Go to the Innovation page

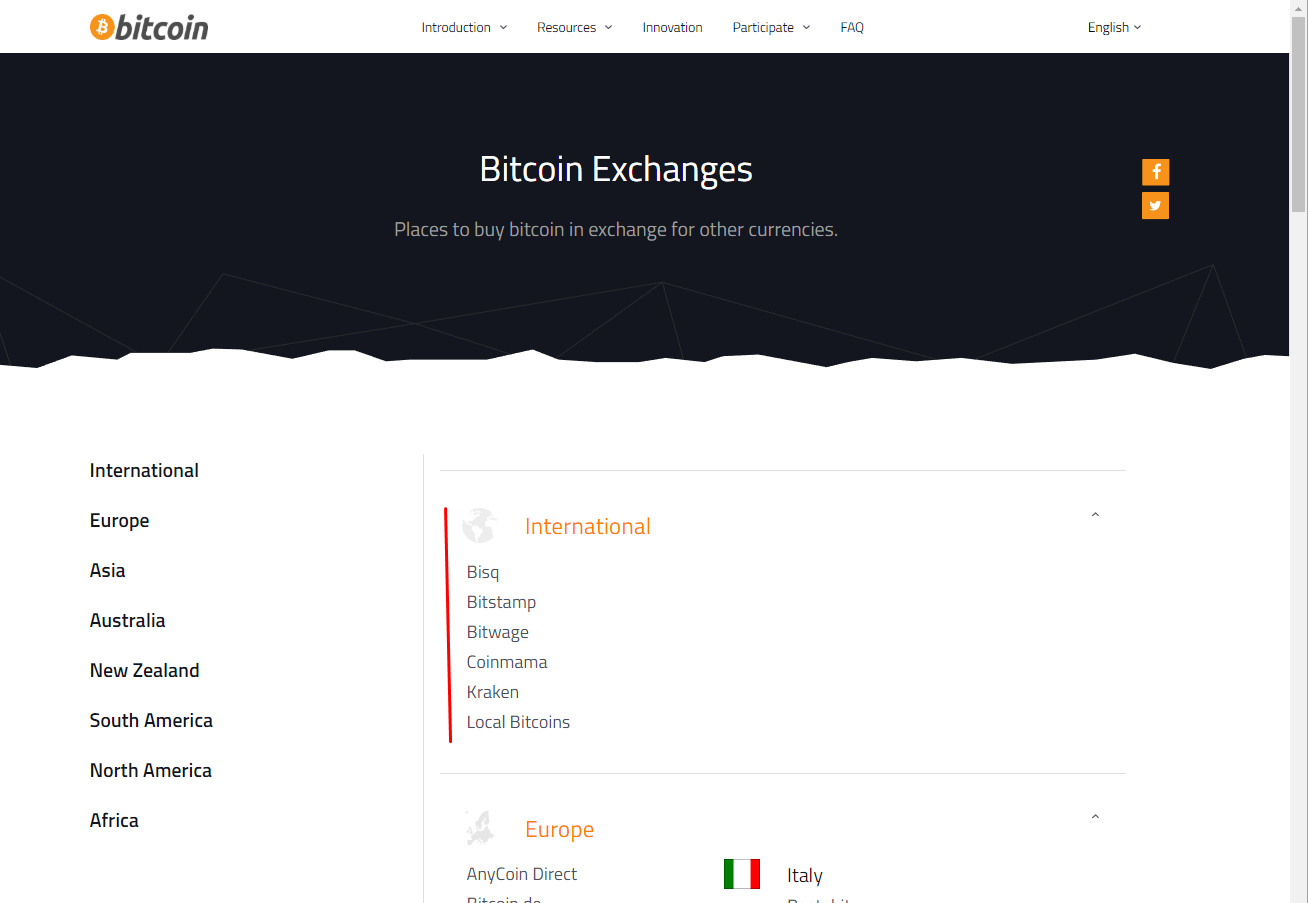point(672,27)
